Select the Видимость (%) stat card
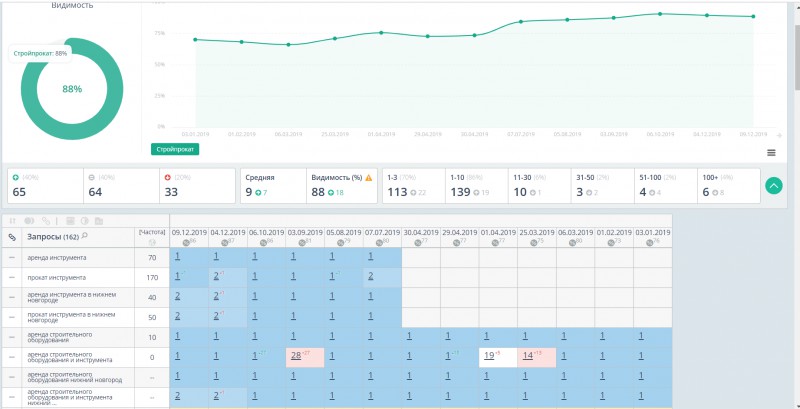The height and width of the screenshot is (409, 800). [x=342, y=186]
